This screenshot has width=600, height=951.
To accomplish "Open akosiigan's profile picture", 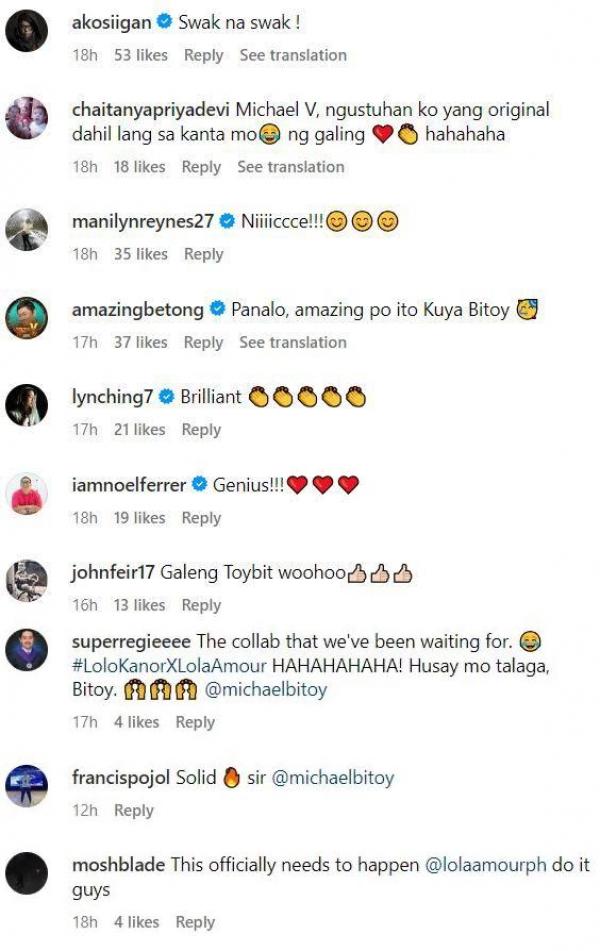I will click(27, 32).
